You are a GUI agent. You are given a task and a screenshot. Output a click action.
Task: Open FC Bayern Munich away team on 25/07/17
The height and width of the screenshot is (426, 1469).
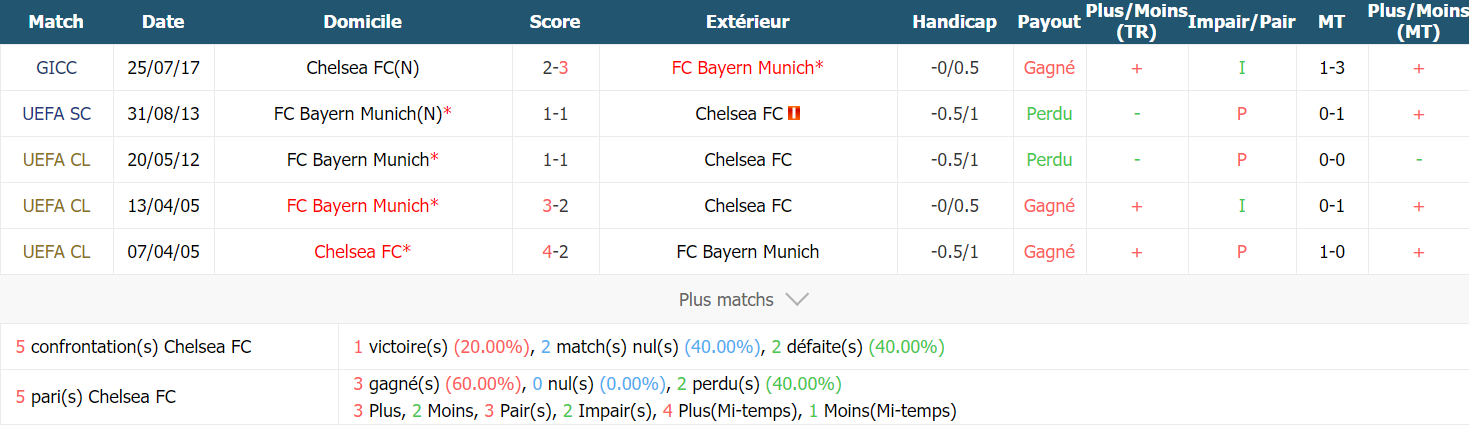748,68
